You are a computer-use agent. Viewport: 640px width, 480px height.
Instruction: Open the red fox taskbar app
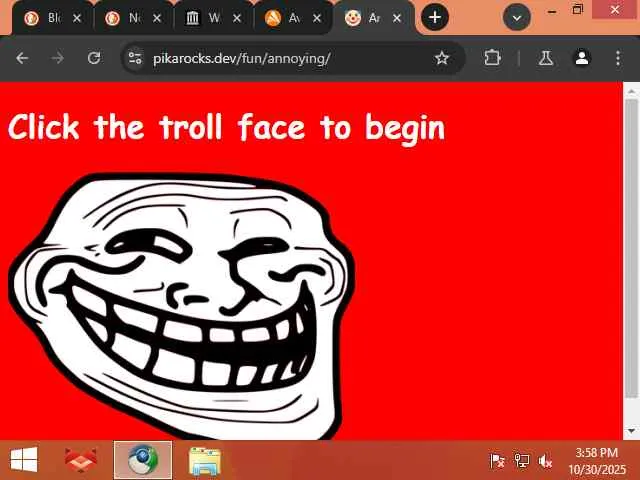pyautogui.click(x=80, y=460)
